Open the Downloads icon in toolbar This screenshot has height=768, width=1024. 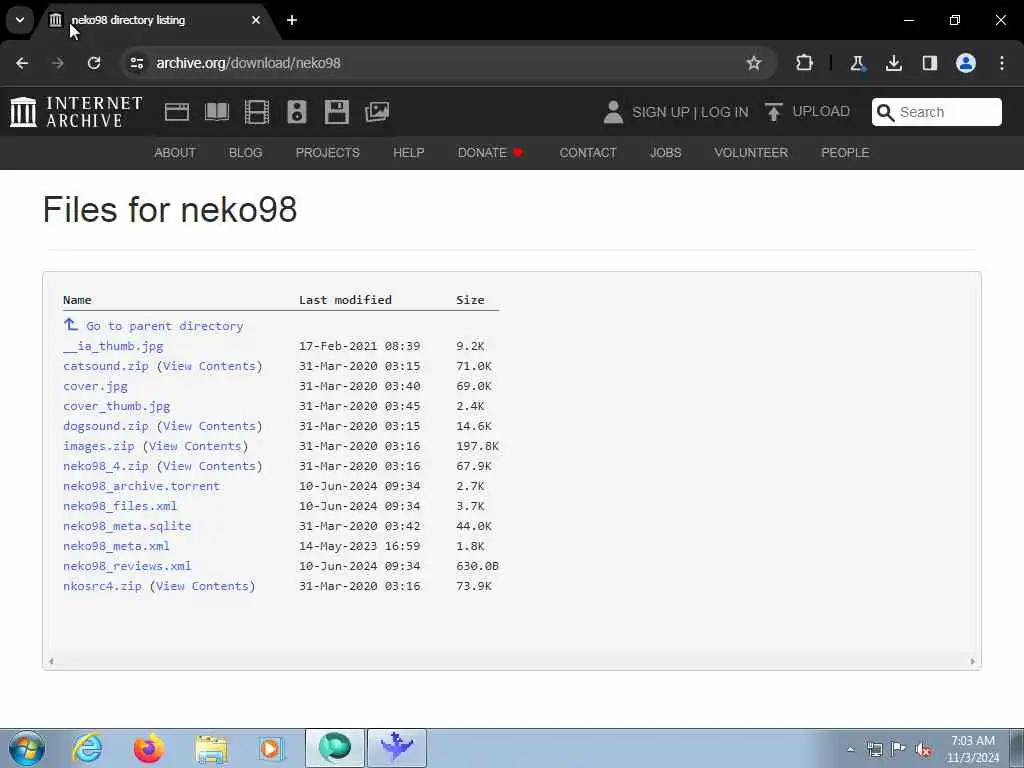pos(893,63)
